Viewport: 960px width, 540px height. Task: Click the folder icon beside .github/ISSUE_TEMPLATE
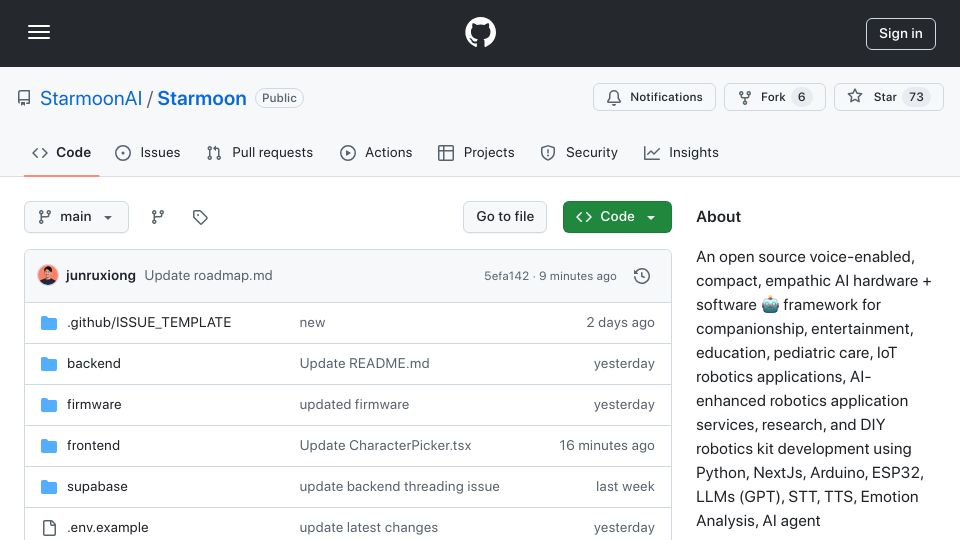click(49, 323)
